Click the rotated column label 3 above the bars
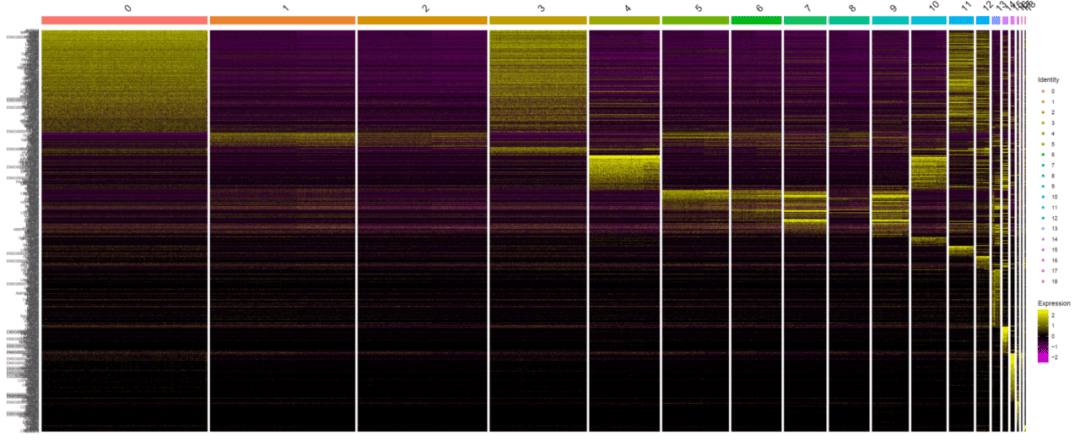This screenshot has height=440, width=1080. click(541, 8)
